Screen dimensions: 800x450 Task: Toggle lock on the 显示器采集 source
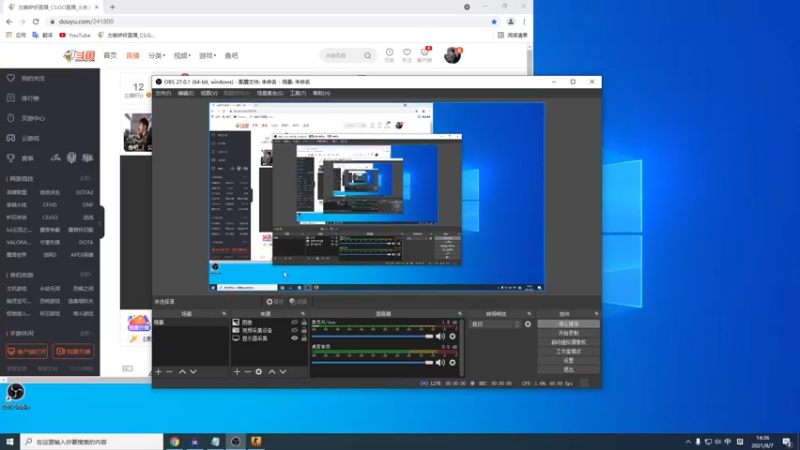pos(304,338)
